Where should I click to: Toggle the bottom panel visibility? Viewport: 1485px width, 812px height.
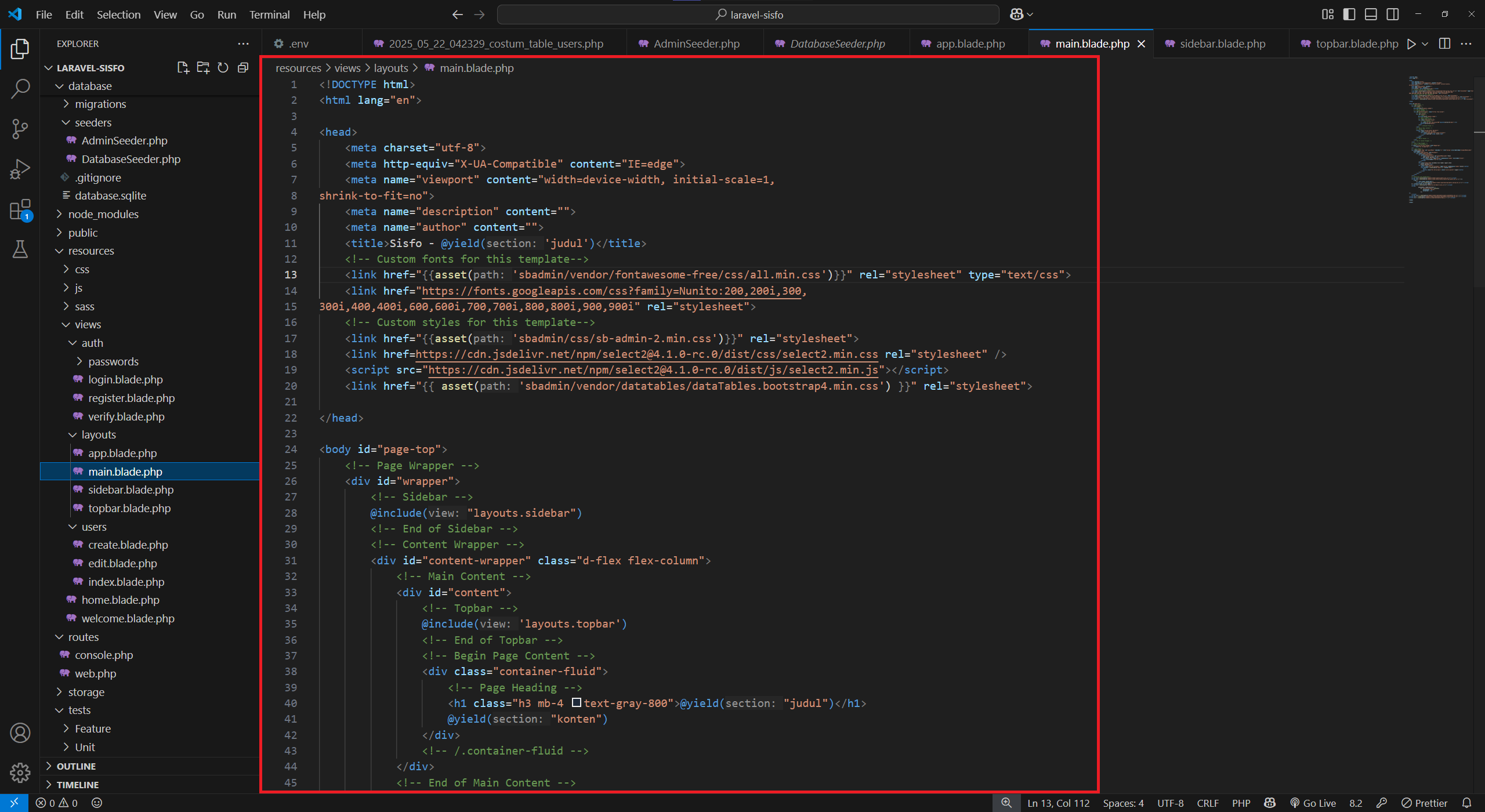(1371, 14)
